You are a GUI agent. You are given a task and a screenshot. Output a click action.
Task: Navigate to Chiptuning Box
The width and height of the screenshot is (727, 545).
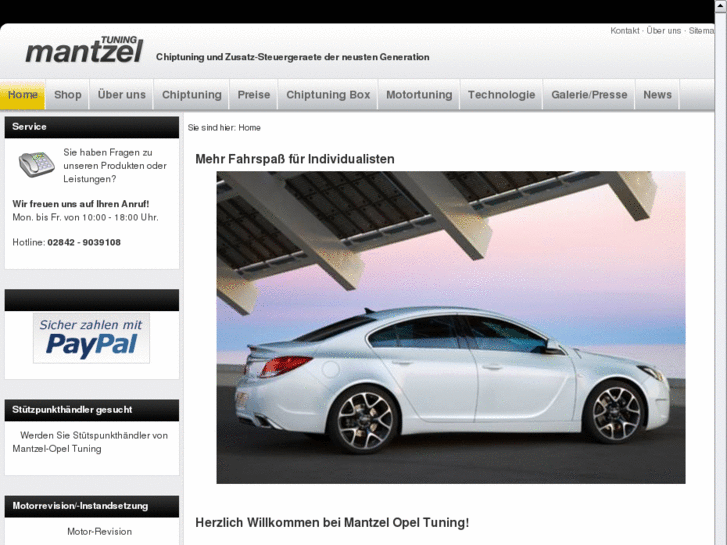click(x=328, y=95)
